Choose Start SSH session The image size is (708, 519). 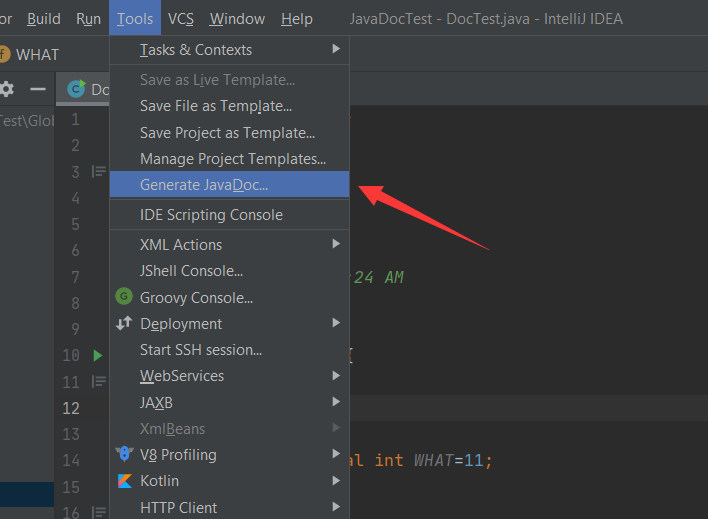tap(229, 350)
